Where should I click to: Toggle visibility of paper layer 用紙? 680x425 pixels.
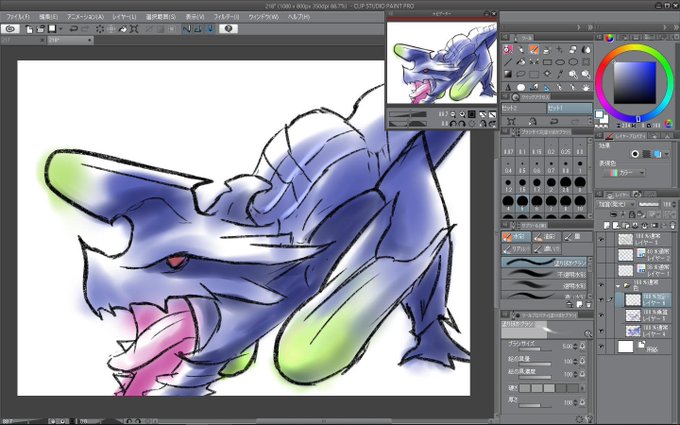click(601, 346)
